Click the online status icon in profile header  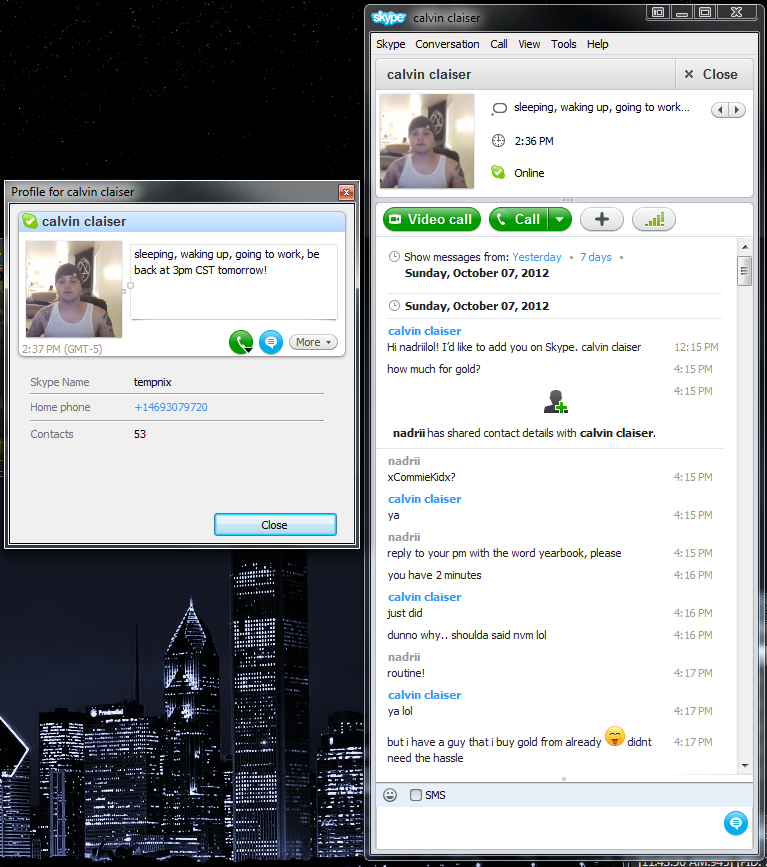[30, 222]
